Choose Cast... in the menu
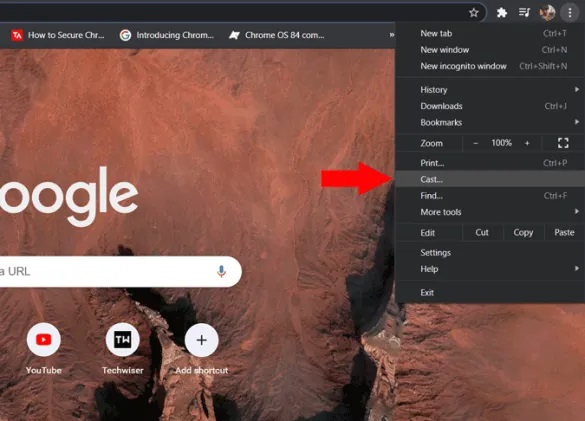This screenshot has width=585, height=421. pyautogui.click(x=490, y=180)
